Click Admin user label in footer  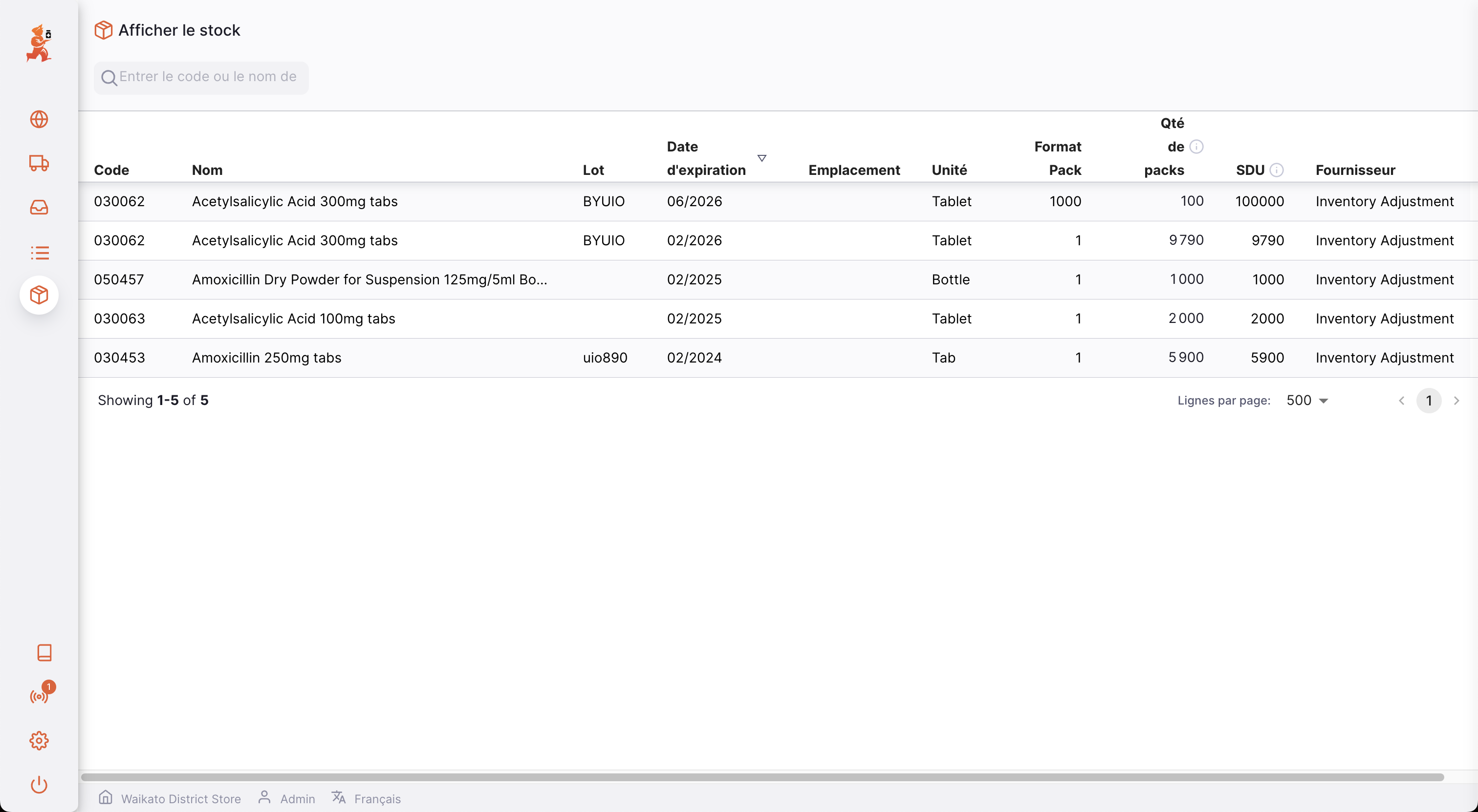tap(298, 799)
